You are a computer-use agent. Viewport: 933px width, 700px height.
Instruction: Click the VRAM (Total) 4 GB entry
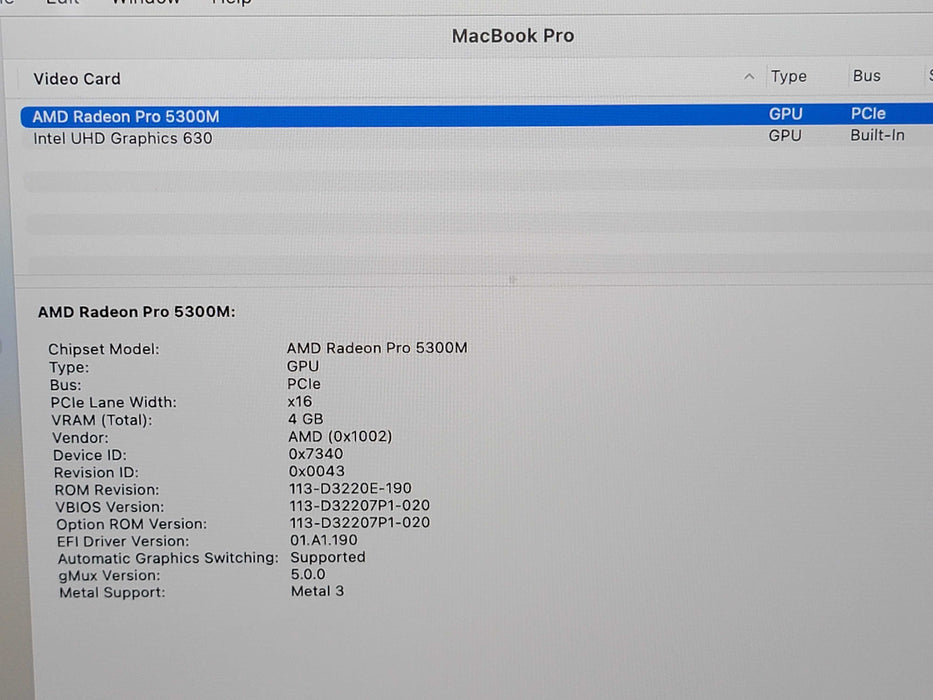306,418
